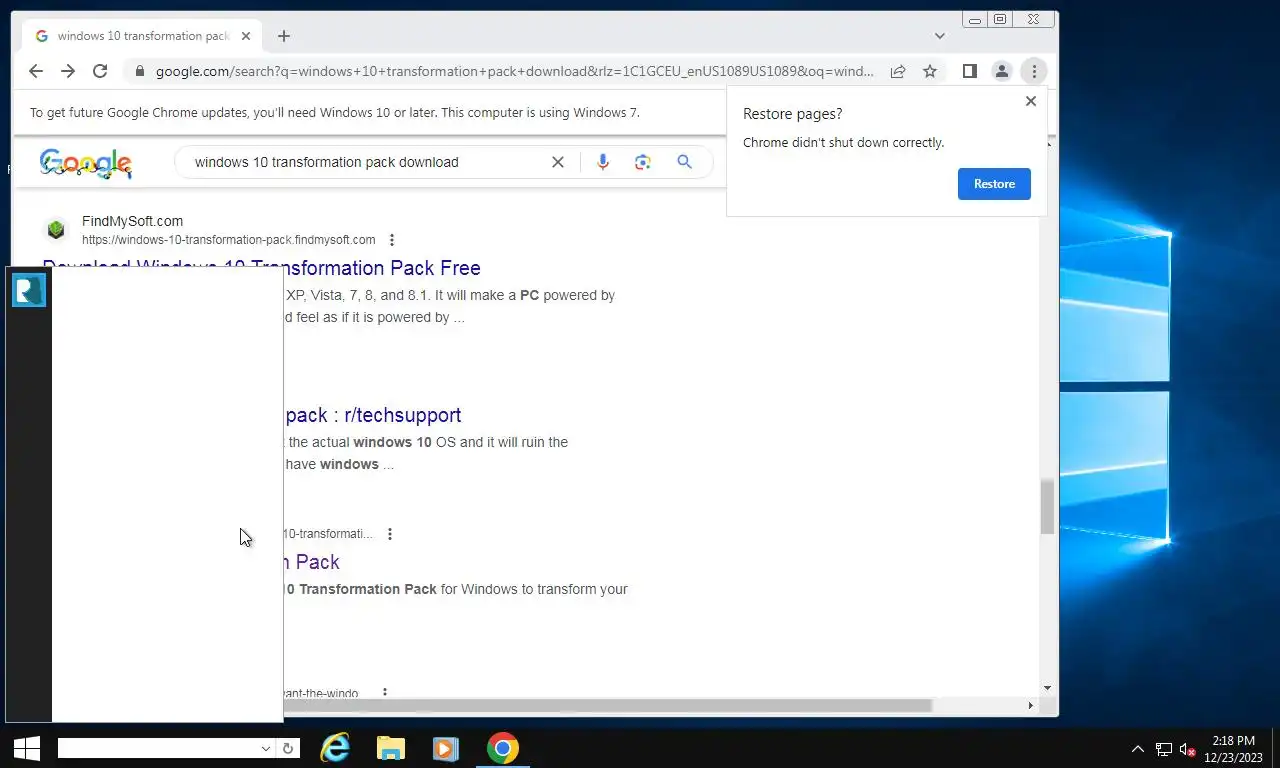Click right arrow of horizontal scrollbar
The image size is (1280, 768).
(x=1031, y=705)
